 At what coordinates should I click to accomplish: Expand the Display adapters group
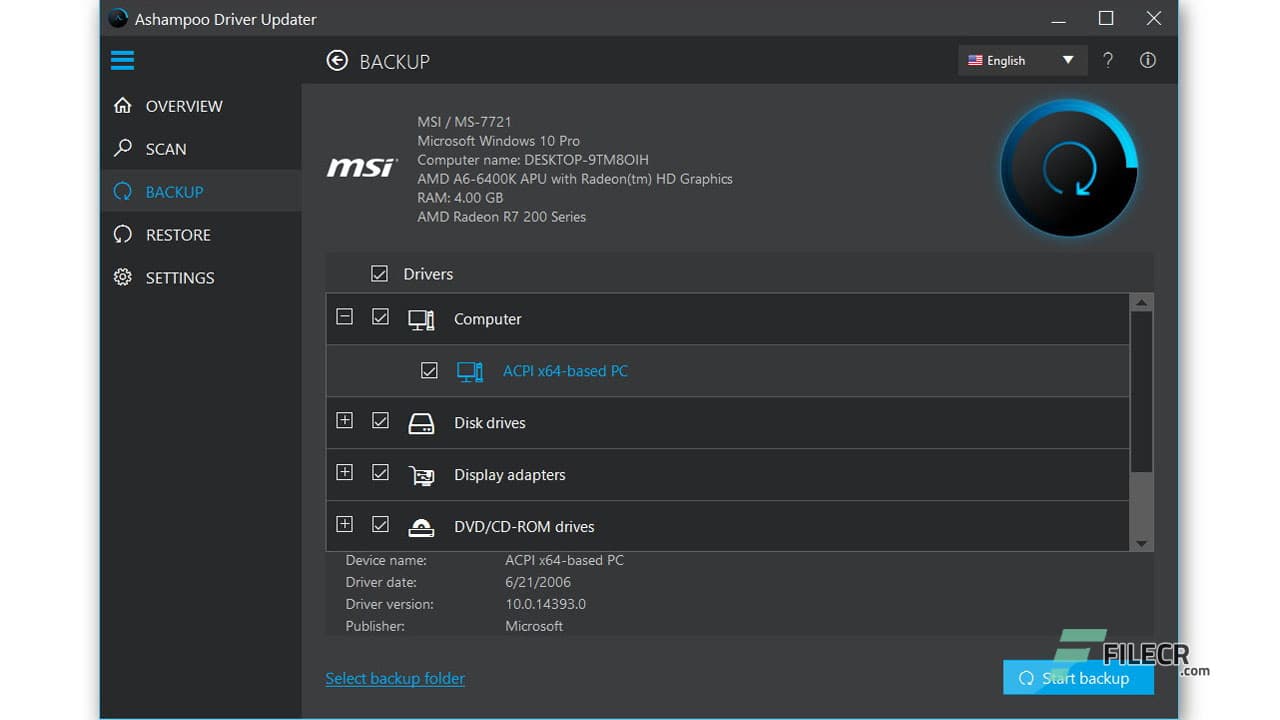coord(344,472)
